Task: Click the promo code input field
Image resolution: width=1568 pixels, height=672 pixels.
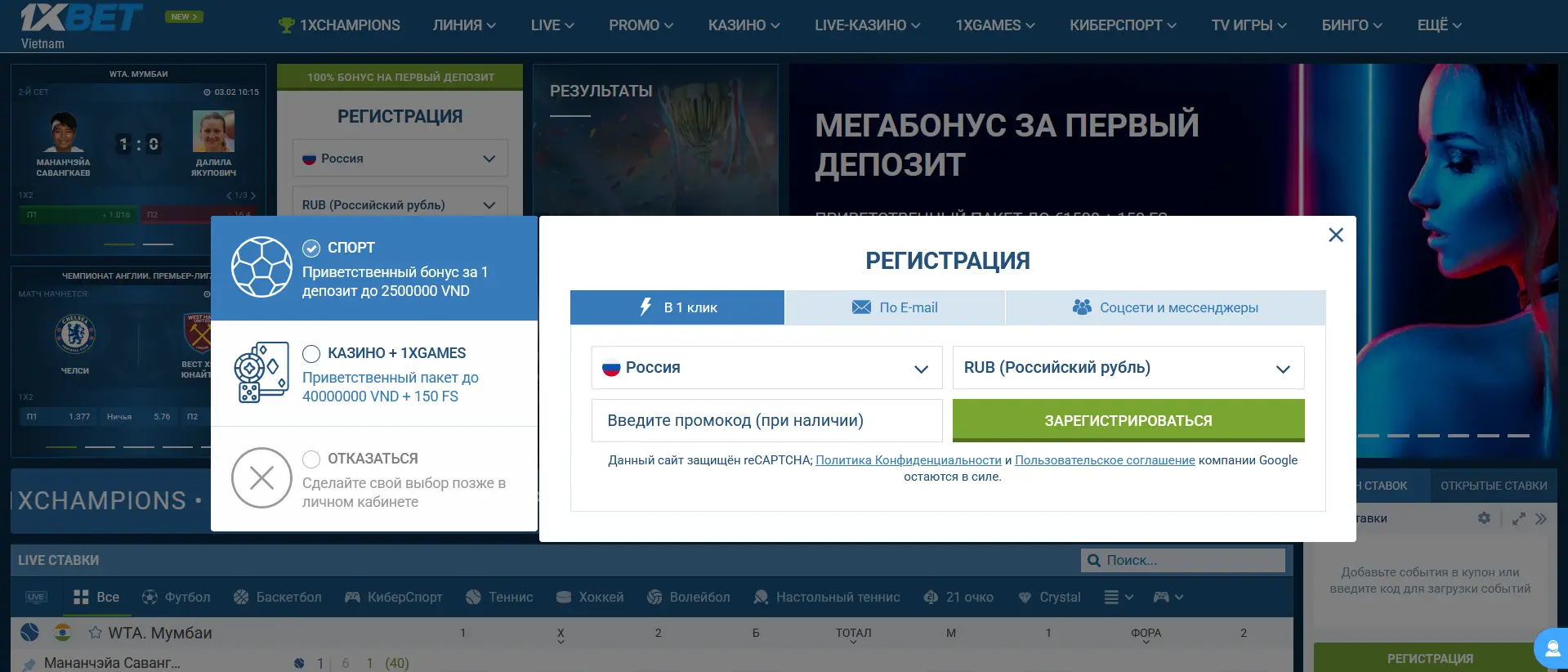Action: pos(766,421)
